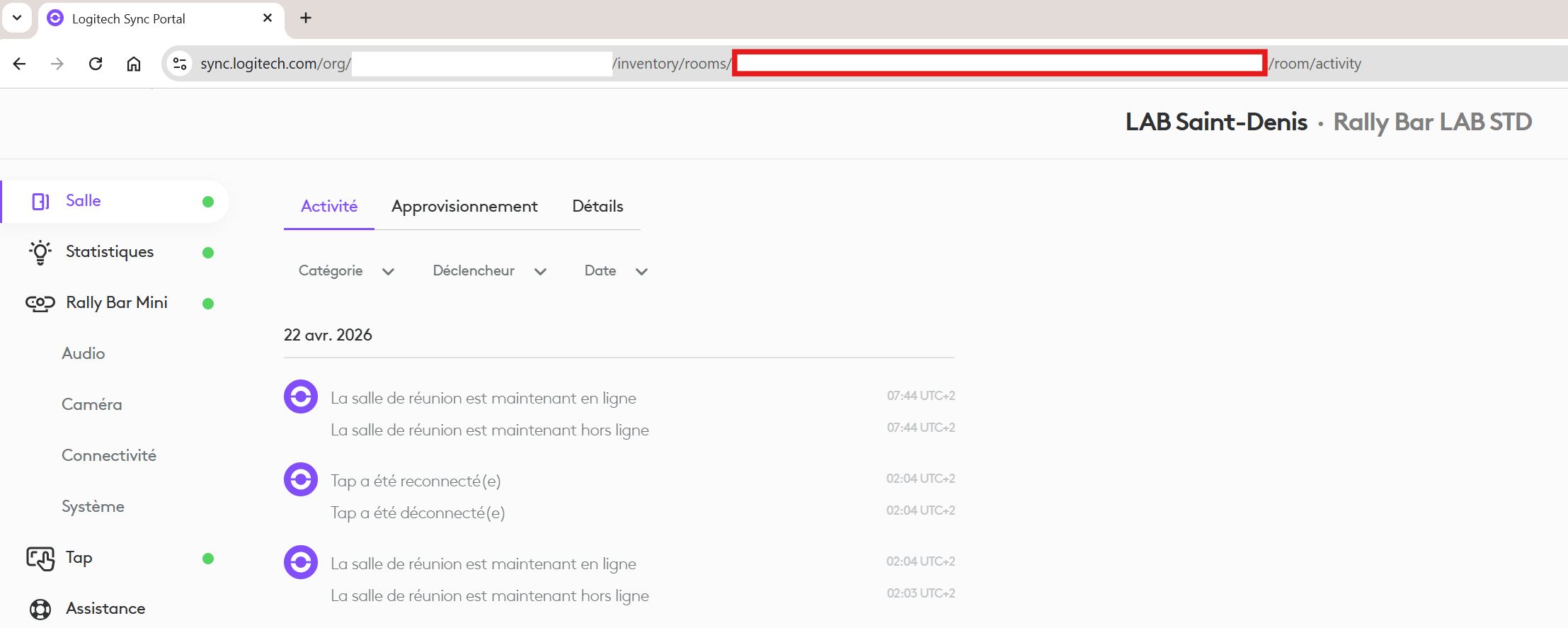Open the Salle sidebar item
The image size is (1568, 628).
click(x=115, y=202)
